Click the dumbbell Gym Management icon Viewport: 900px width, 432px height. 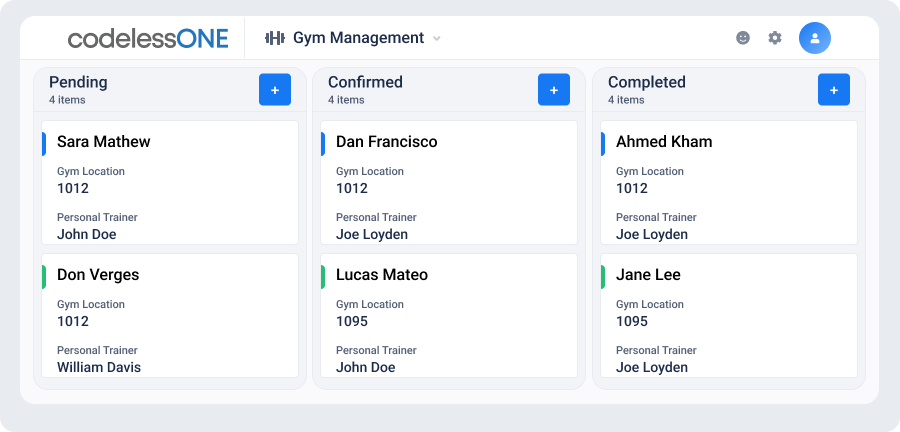(274, 38)
